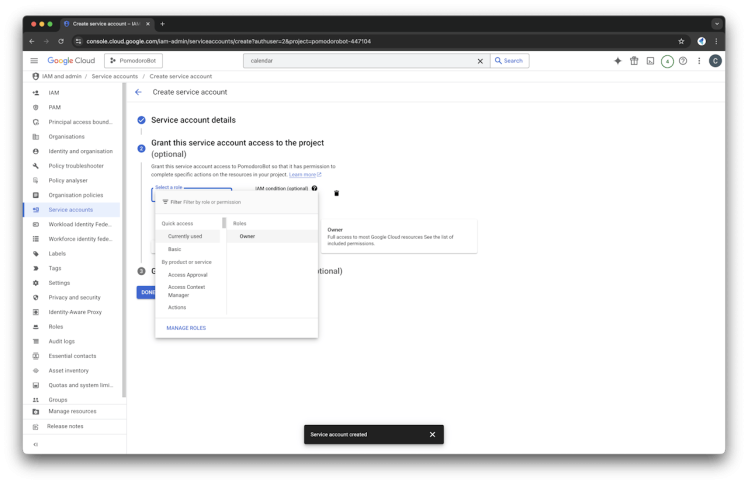Open the console settings three-dot menu
This screenshot has width=748, height=484.
(x=699, y=61)
